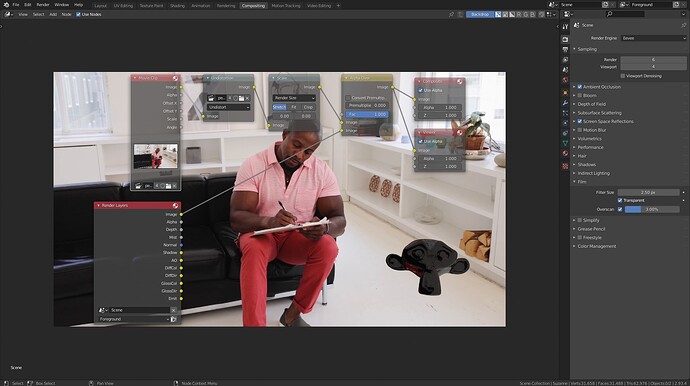The width and height of the screenshot is (690, 386).
Task: Open the Modifiers wrench icon
Action: [x=565, y=103]
